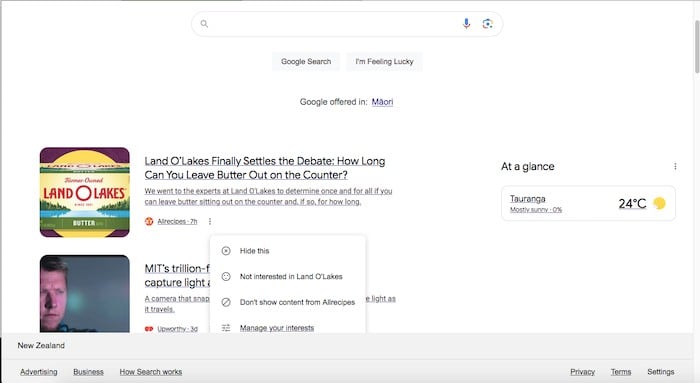Click the Hide this icon

[226, 251]
